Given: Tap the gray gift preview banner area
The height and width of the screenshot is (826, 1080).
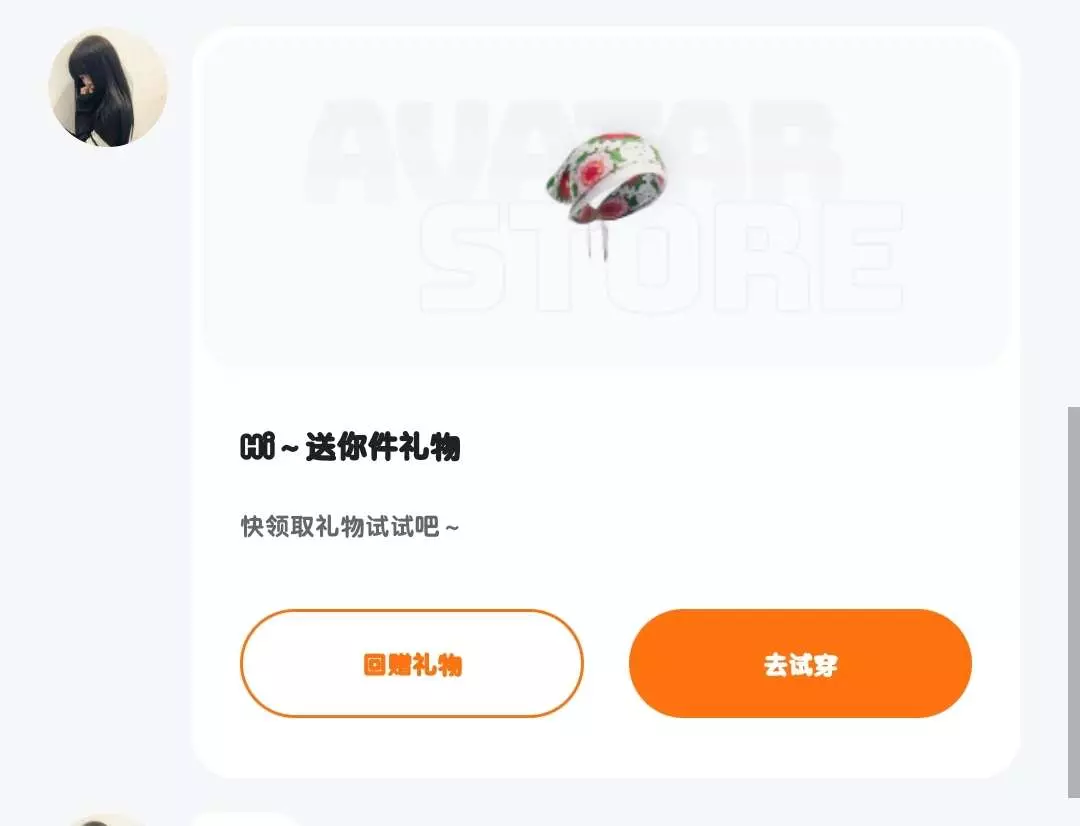Looking at the screenshot, I should click(x=606, y=202).
